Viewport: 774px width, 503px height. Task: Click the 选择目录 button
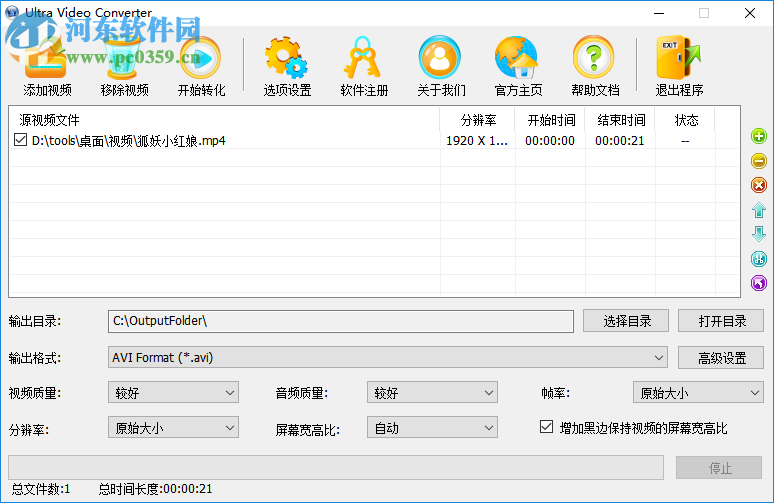(x=626, y=321)
